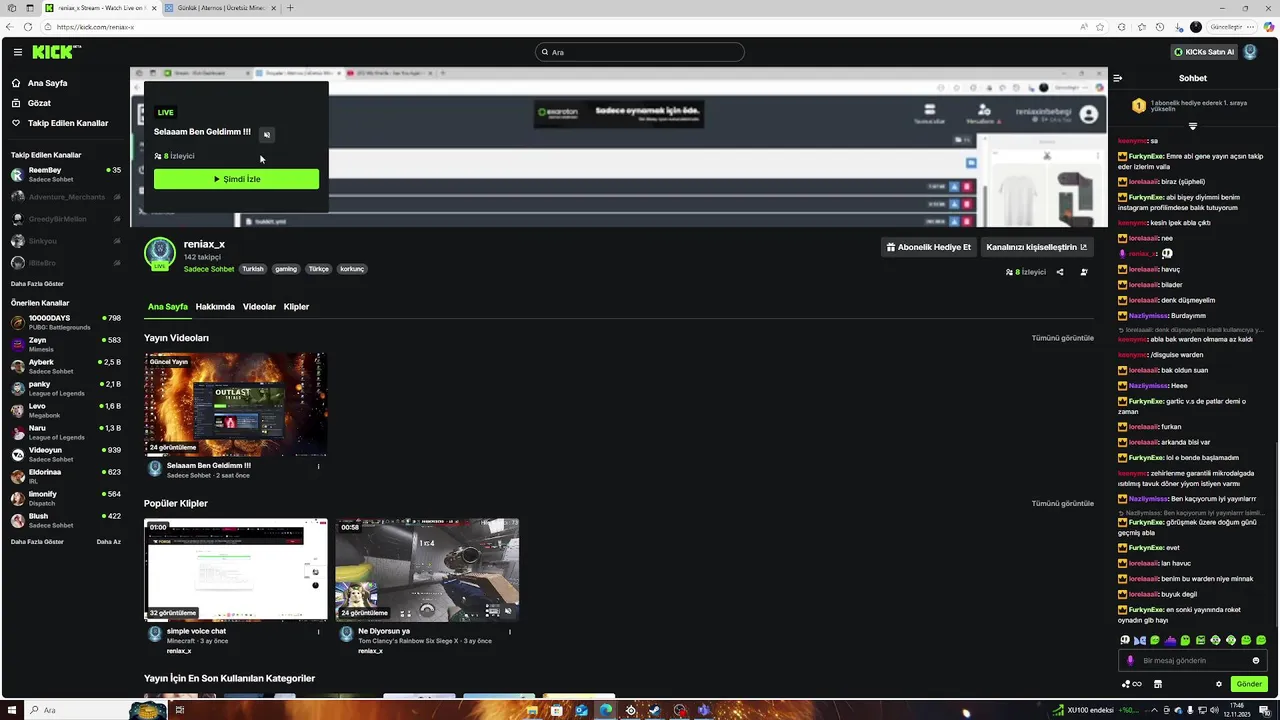The width and height of the screenshot is (1280, 720).
Task: Click Tümünü görüntüle for Popüler Klipler
Action: click(x=1063, y=504)
